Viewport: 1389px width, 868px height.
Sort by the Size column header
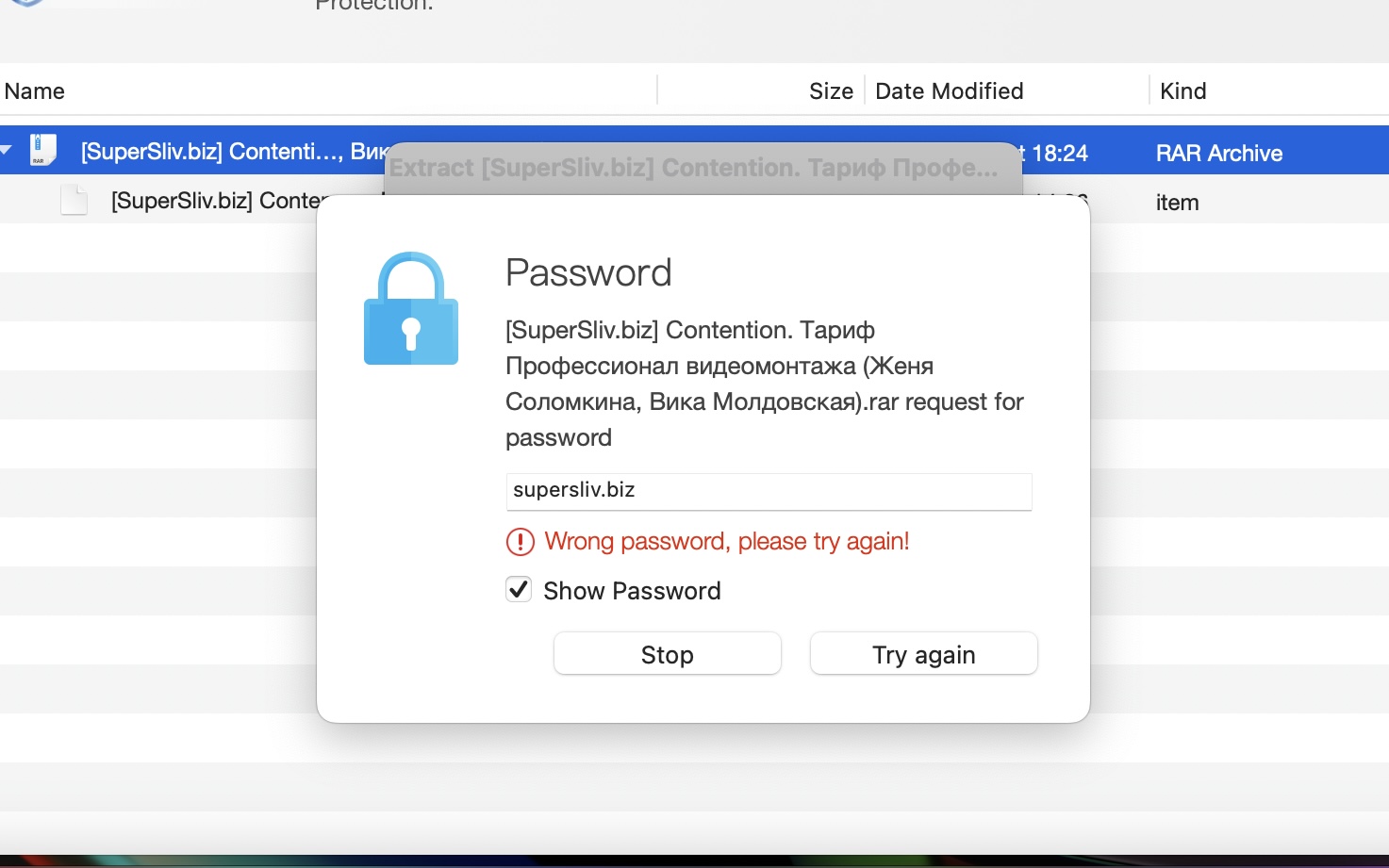tap(831, 91)
